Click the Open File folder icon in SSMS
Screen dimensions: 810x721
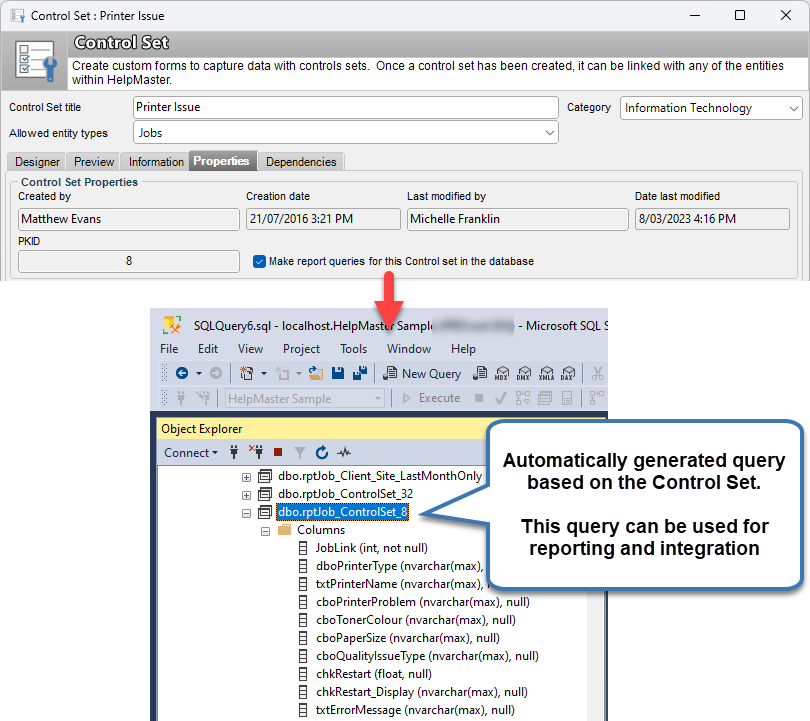316,373
